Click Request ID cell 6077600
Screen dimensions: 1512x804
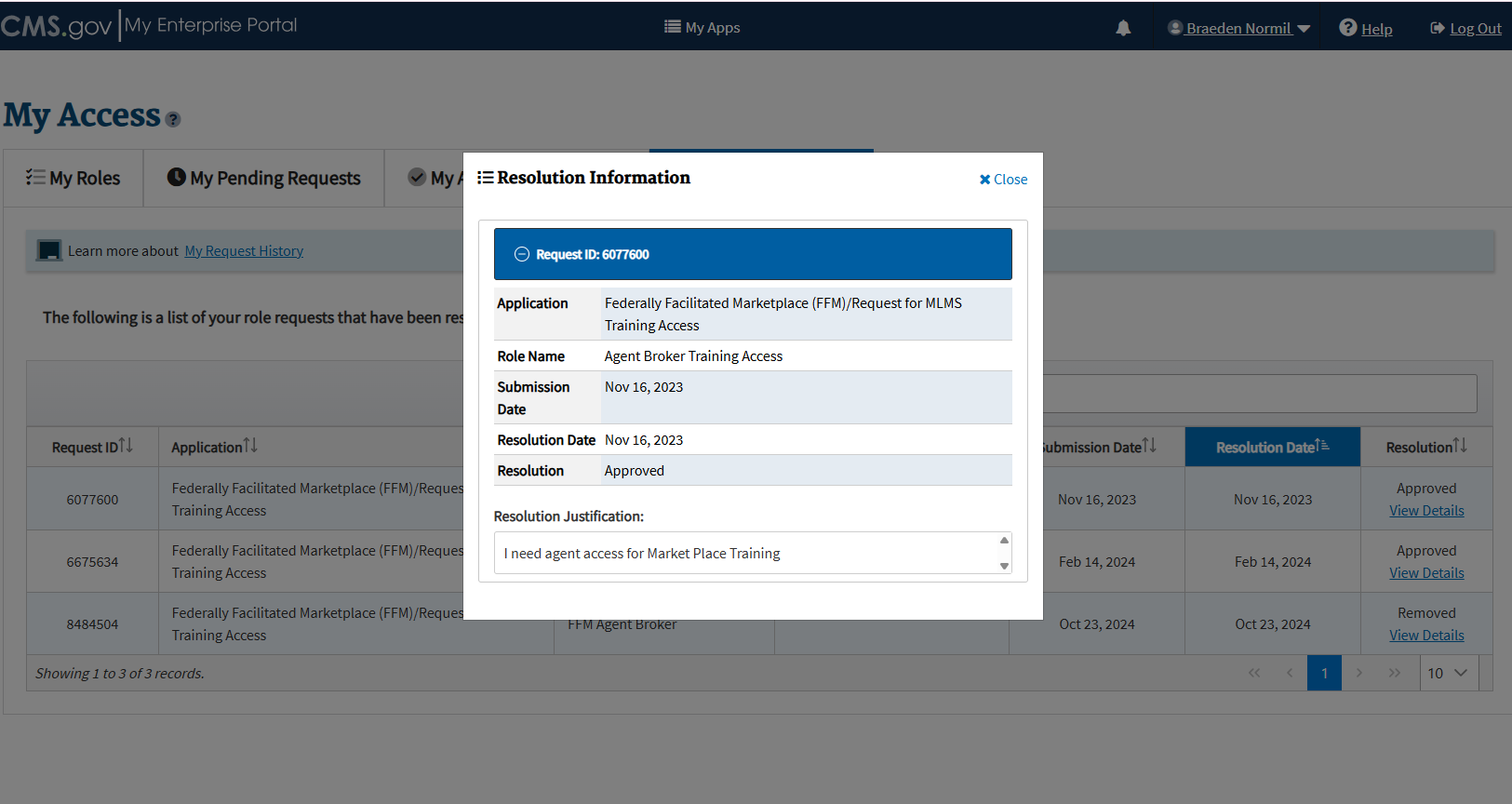click(92, 500)
